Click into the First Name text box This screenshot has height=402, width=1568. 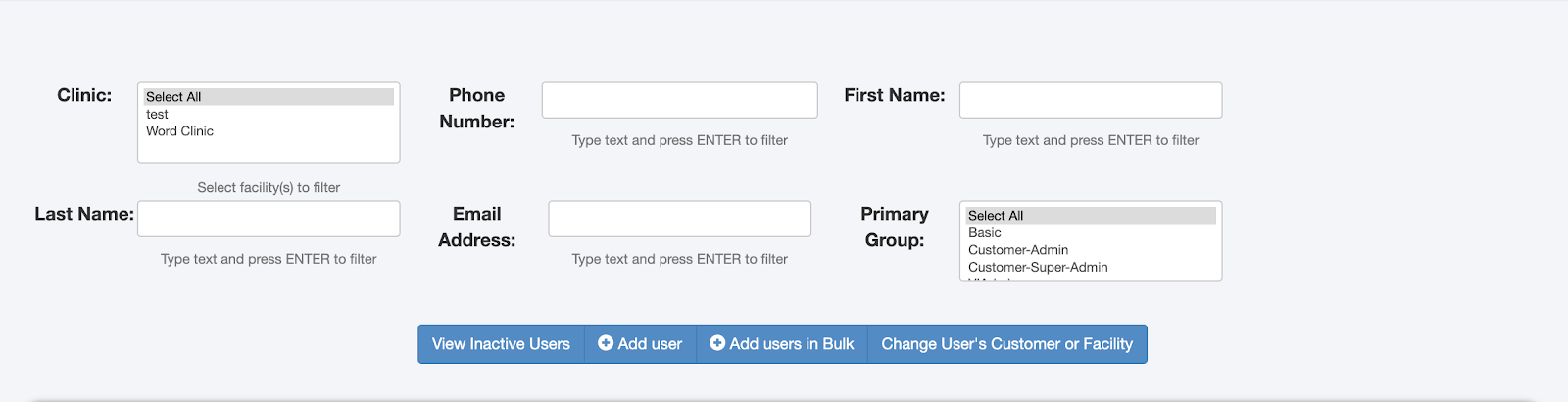click(1090, 100)
